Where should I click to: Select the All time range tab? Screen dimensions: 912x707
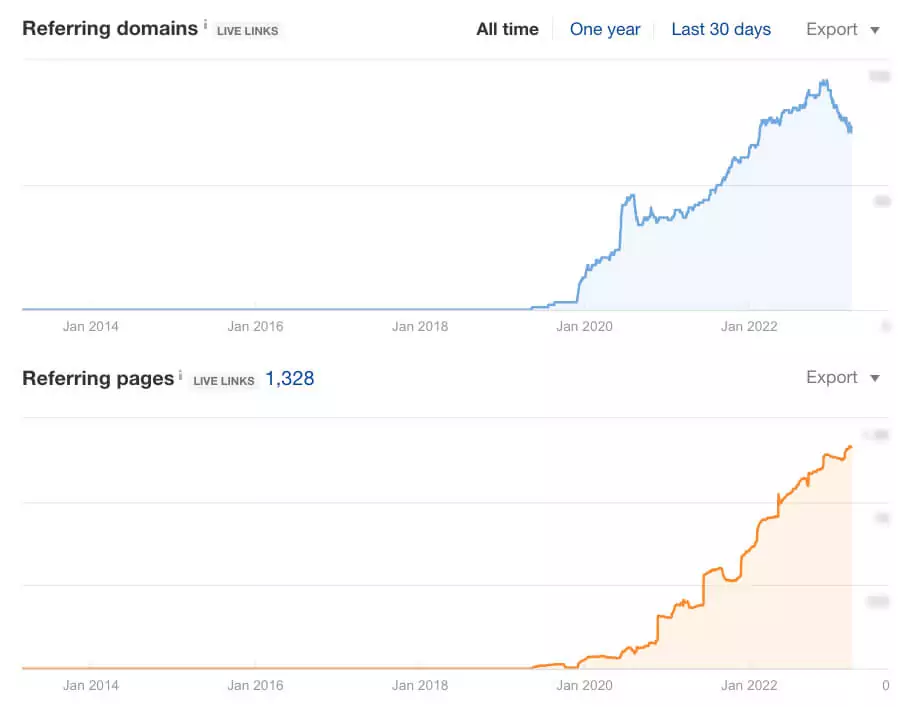pos(507,29)
